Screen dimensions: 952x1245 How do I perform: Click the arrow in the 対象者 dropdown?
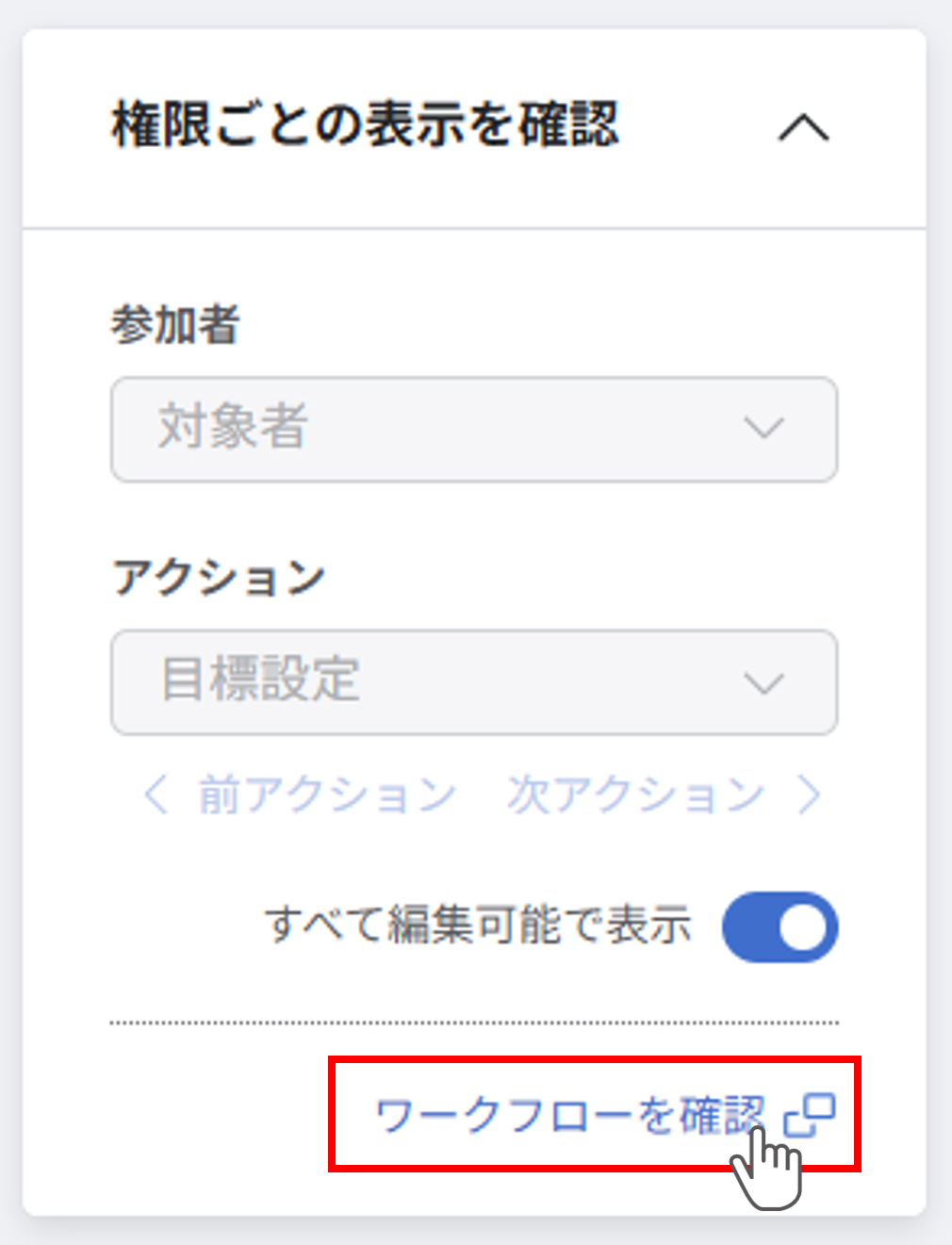pyautogui.click(x=763, y=429)
